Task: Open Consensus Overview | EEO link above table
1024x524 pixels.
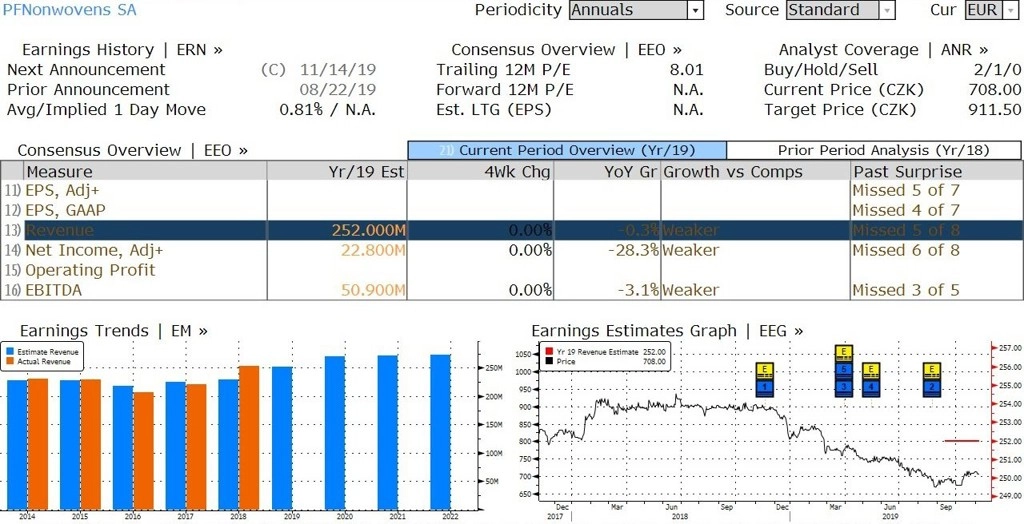Action: tap(133, 150)
